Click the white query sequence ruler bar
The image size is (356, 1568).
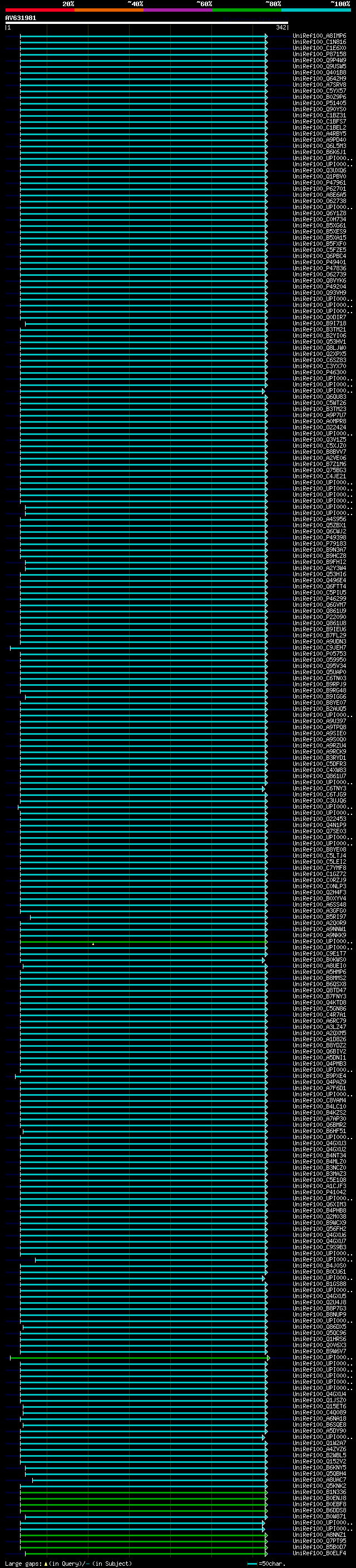(147, 22)
